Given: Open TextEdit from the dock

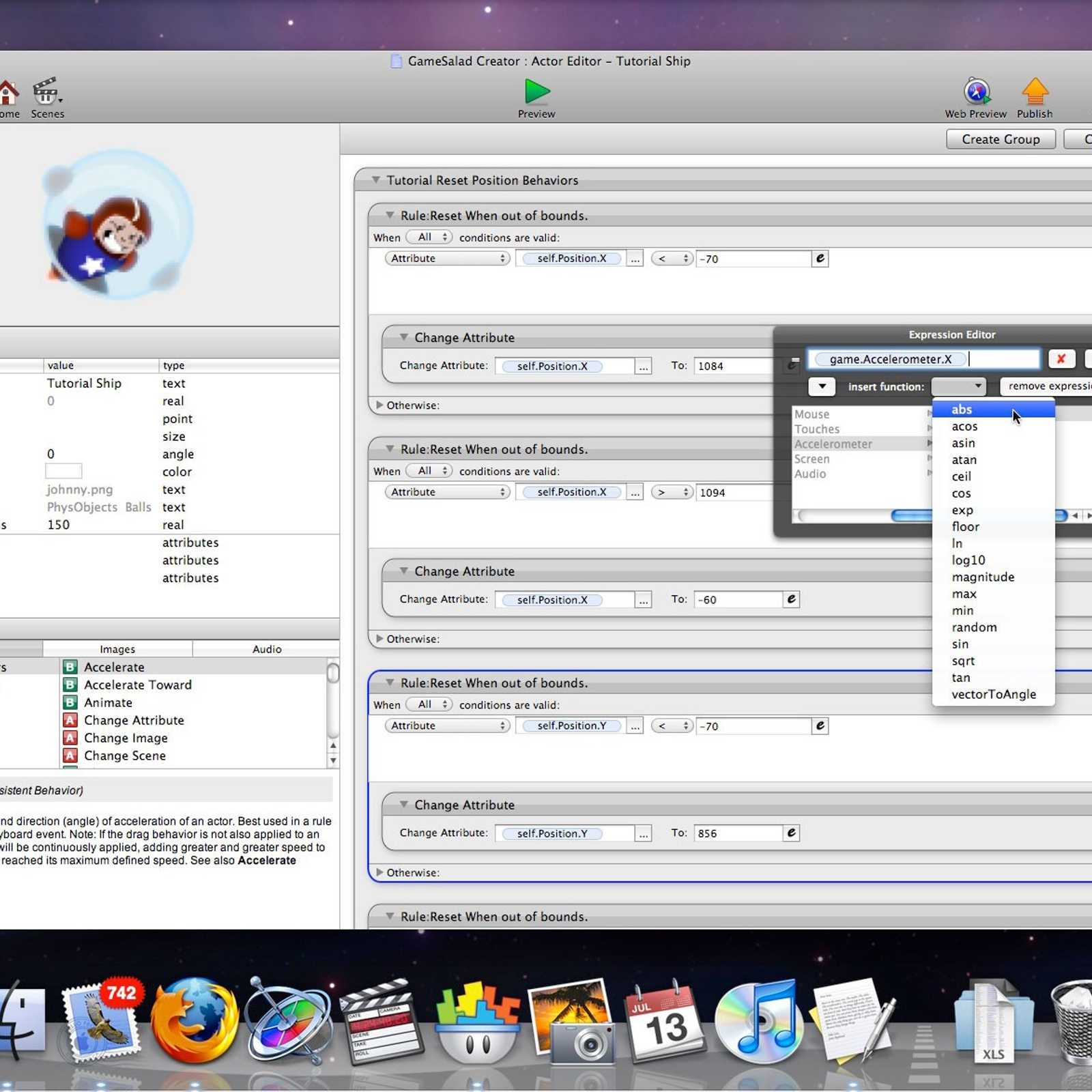Looking at the screenshot, I should tap(853, 1020).
